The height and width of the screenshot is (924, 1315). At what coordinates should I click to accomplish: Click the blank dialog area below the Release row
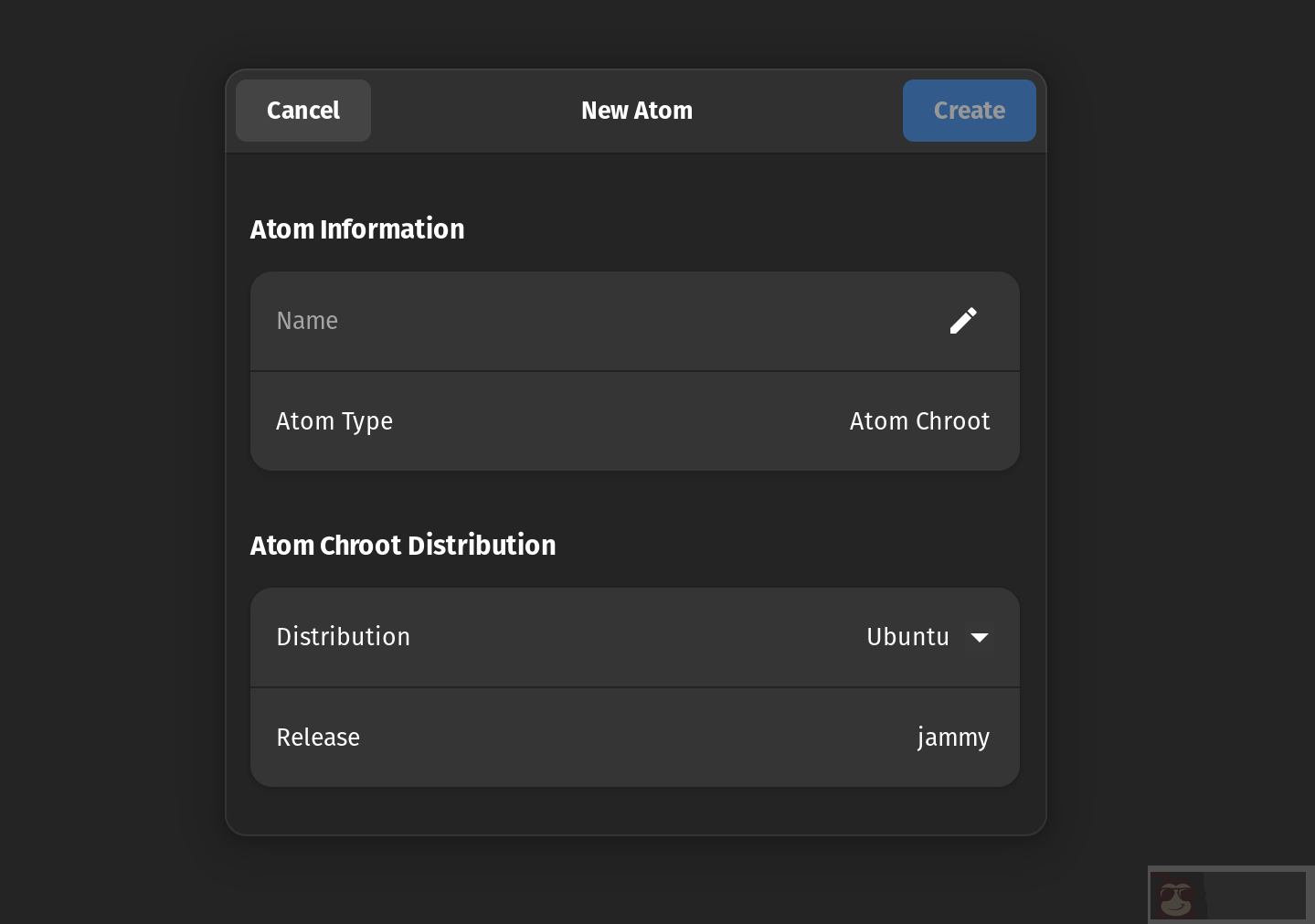635,811
